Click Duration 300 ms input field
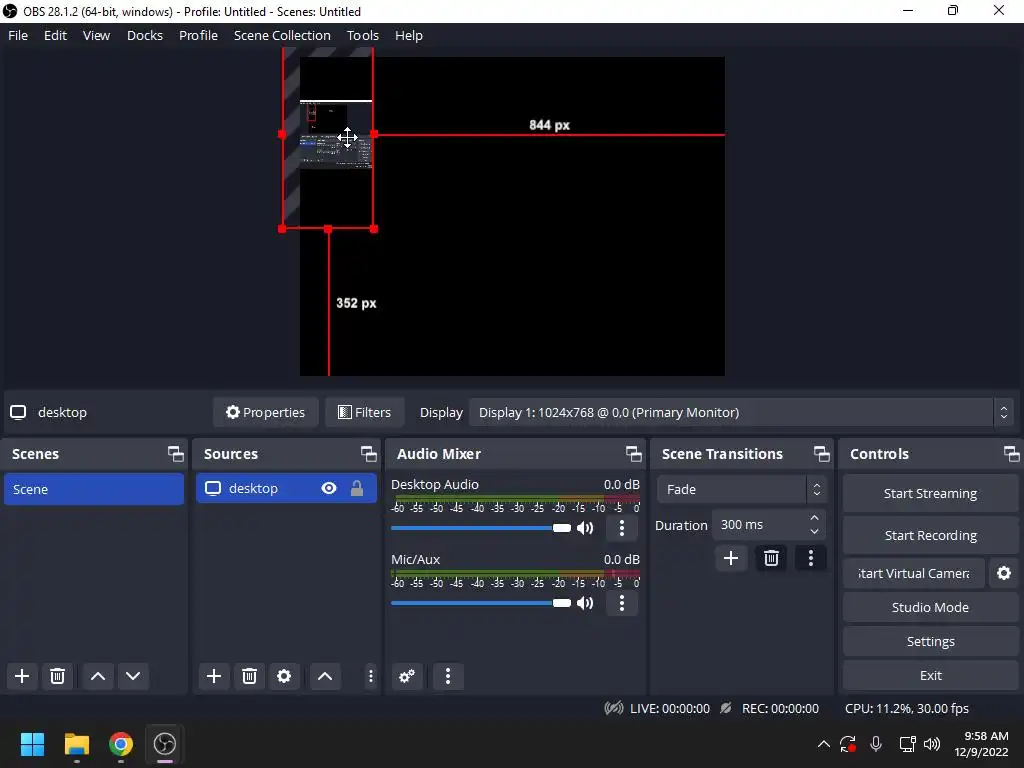This screenshot has height=768, width=1024. (761, 525)
